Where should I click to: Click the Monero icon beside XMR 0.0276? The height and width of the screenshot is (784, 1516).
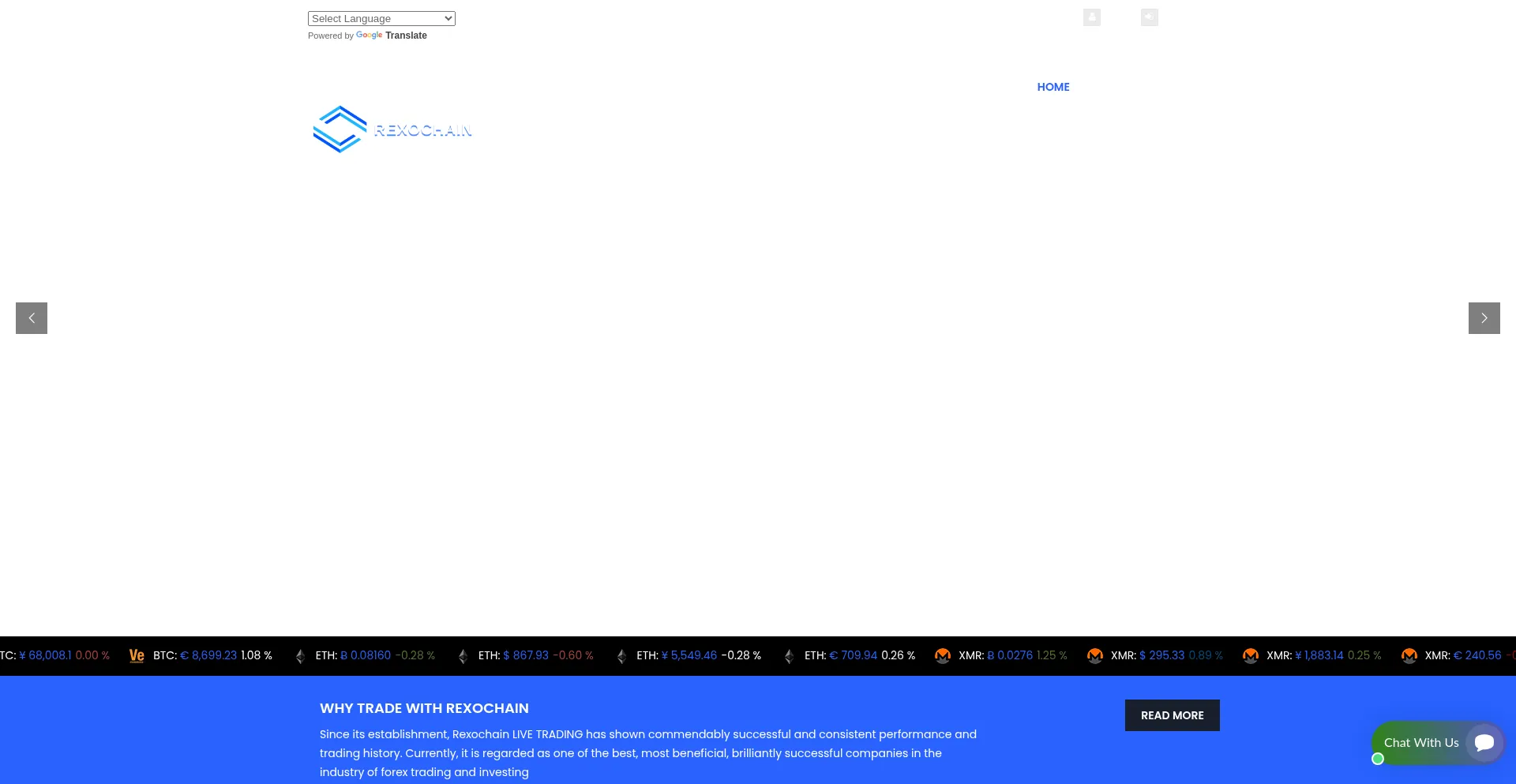[943, 656]
